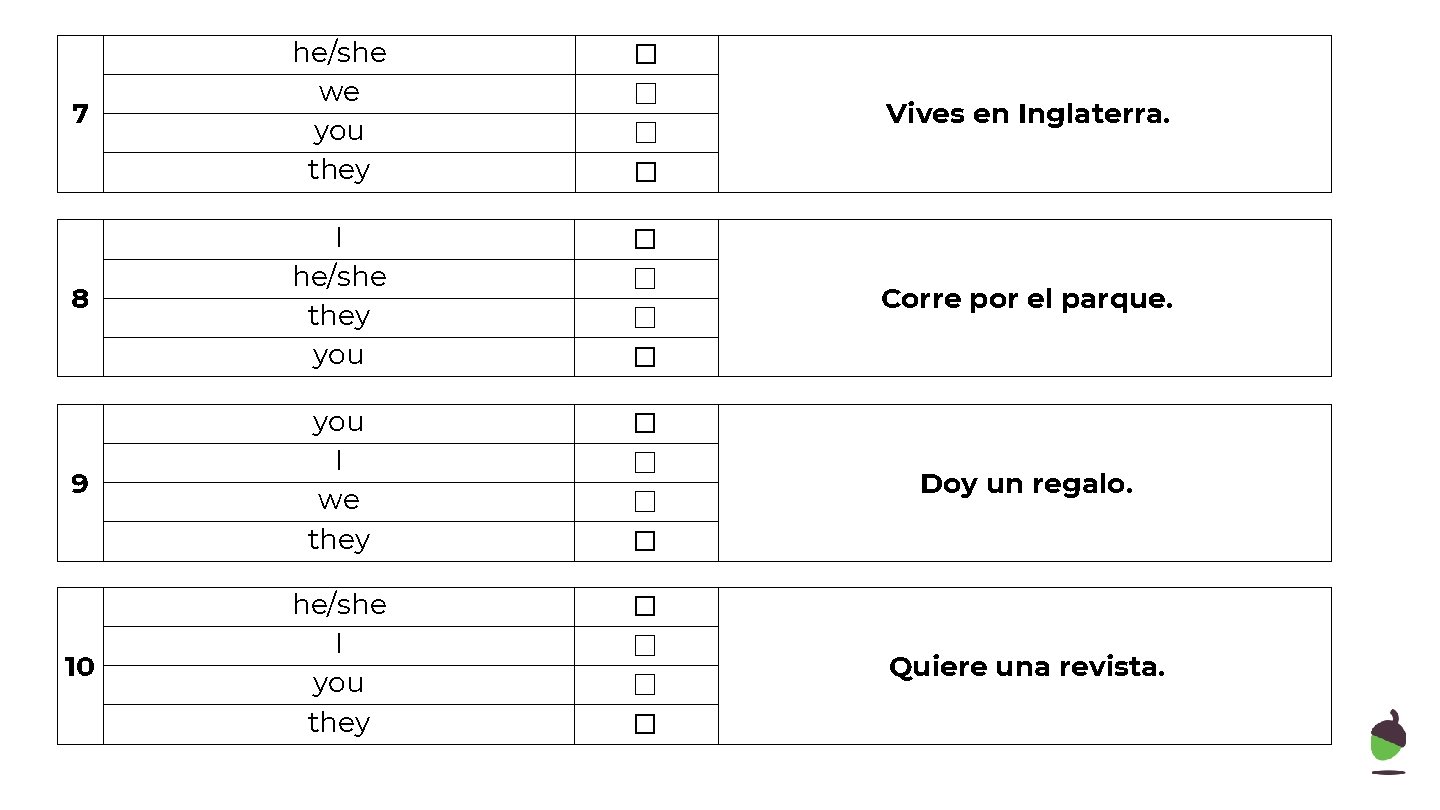Select the 'they' checkbox in question 10

645,724
